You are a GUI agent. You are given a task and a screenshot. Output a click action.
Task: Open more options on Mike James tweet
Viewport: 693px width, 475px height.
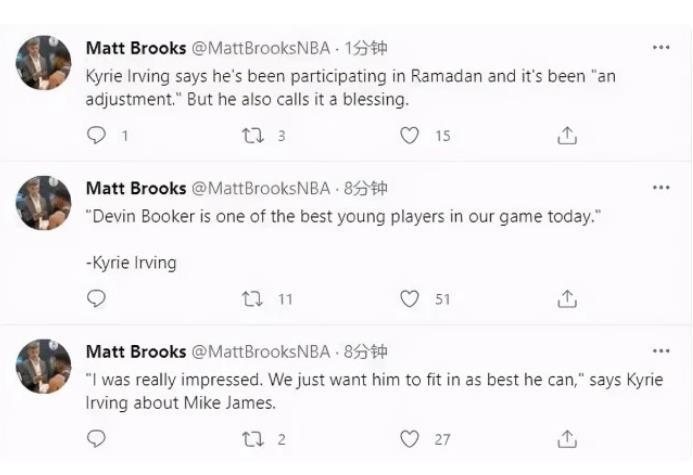(x=661, y=351)
